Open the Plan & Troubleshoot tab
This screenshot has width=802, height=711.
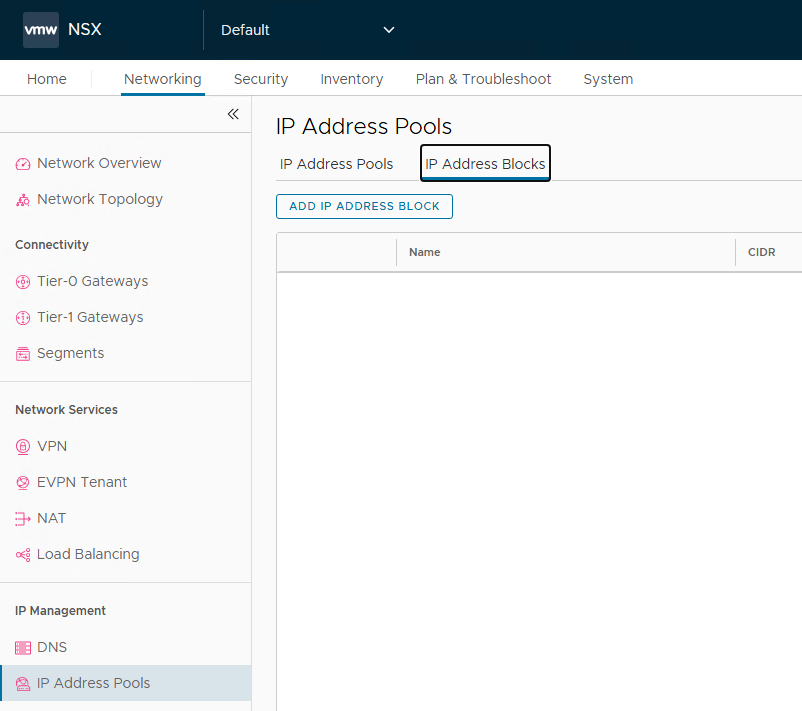(x=483, y=79)
